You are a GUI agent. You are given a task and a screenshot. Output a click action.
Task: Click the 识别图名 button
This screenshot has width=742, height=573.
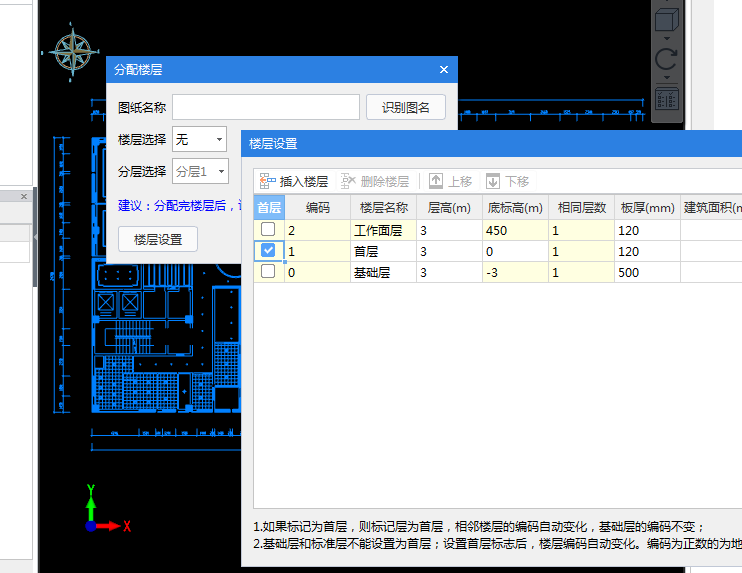(406, 107)
